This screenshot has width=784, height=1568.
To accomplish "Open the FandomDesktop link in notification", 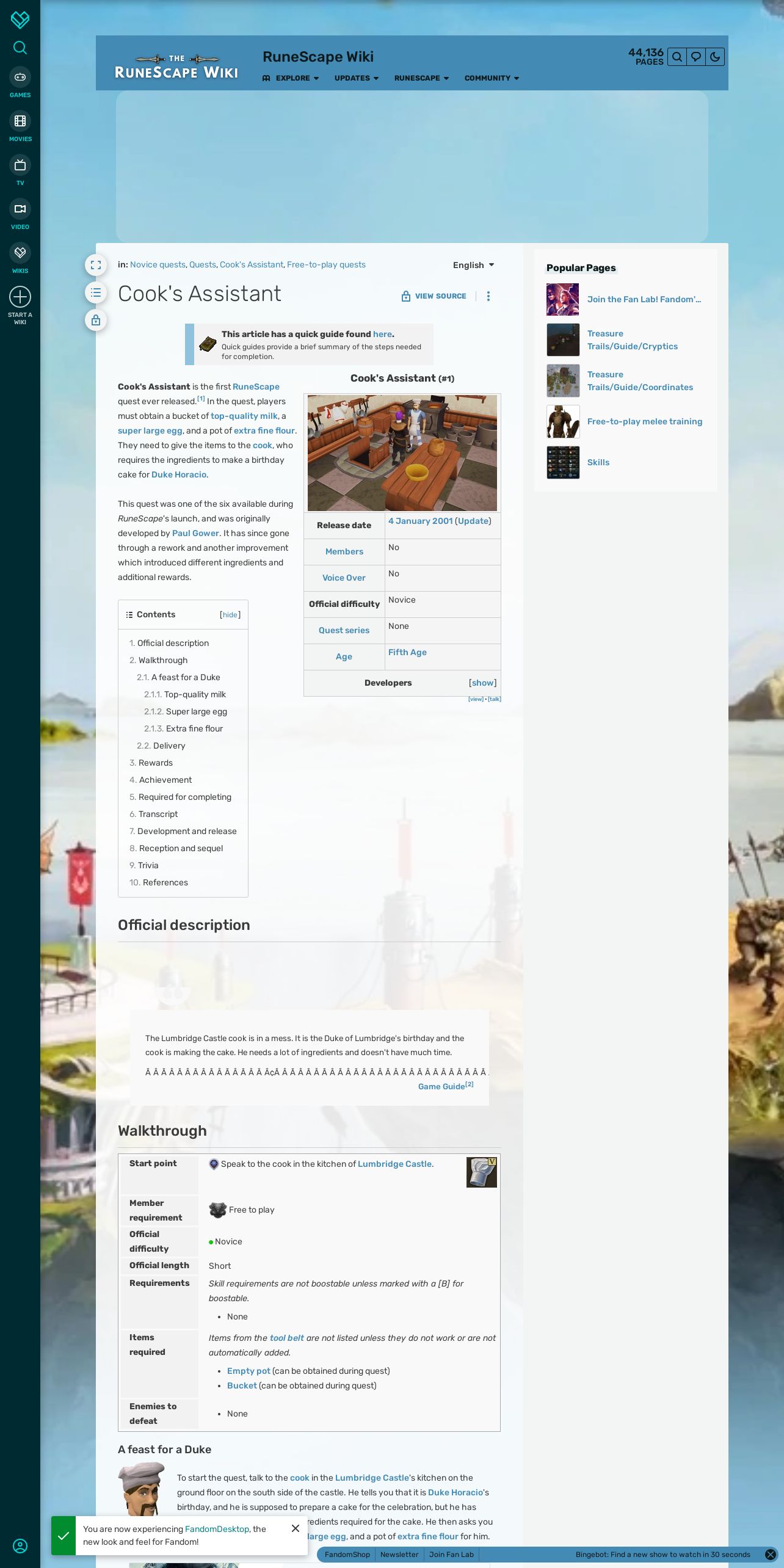I will 217,1529.
